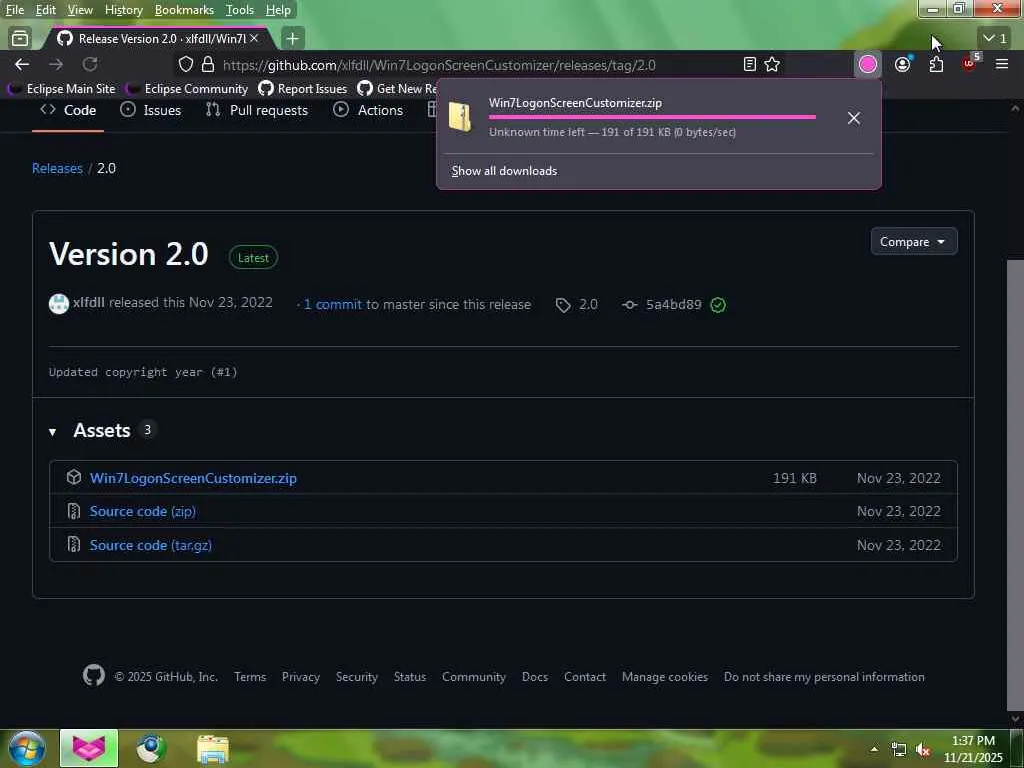The width and height of the screenshot is (1024, 768).
Task: Open the hamburger application menu
Action: coord(1002,64)
